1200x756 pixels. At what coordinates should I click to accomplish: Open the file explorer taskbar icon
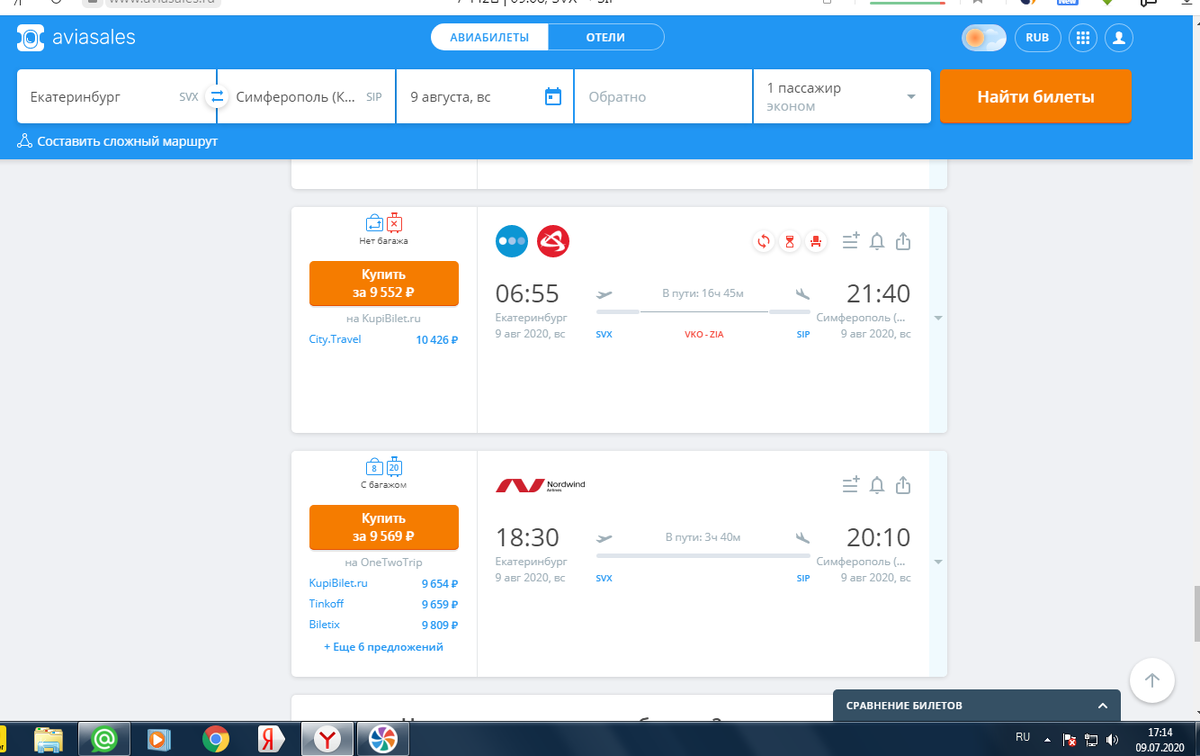pyautogui.click(x=48, y=740)
